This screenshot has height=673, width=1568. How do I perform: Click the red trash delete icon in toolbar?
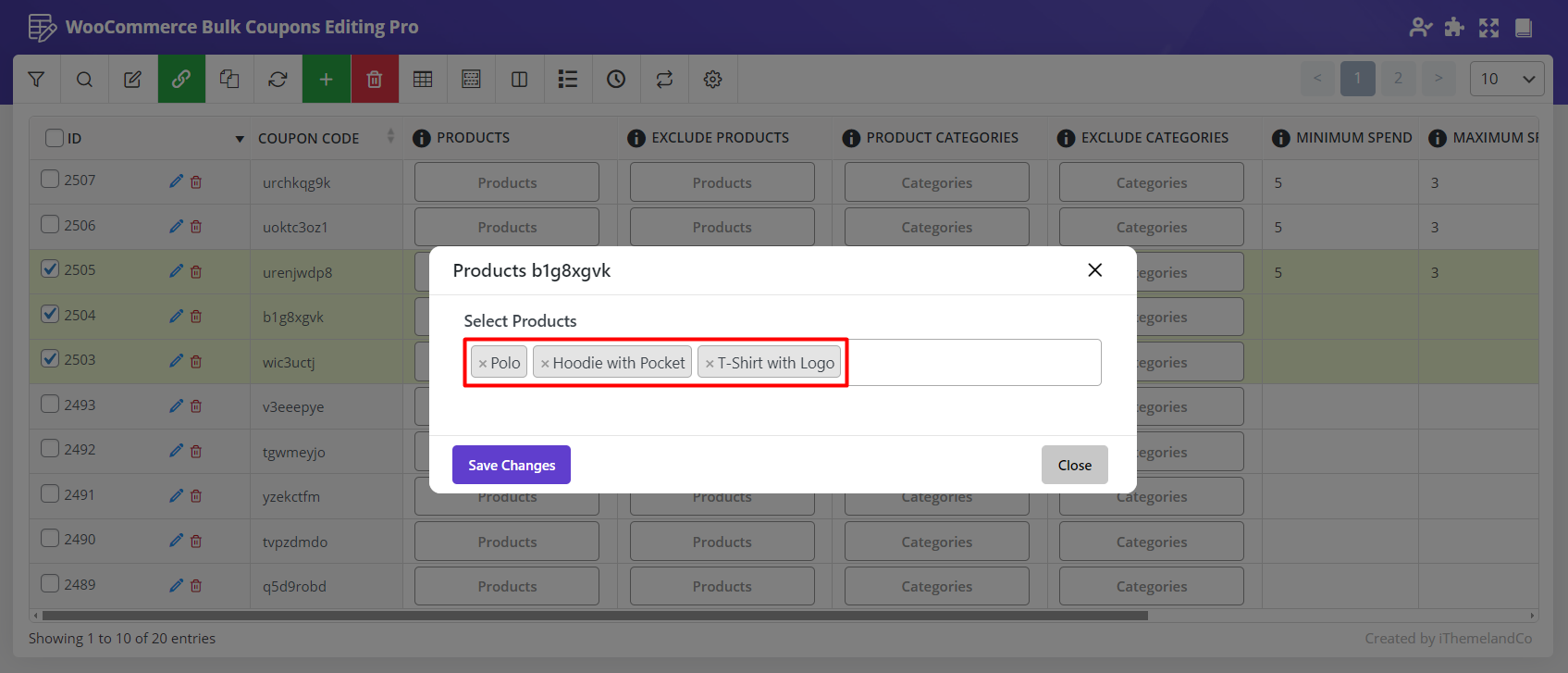coord(375,80)
